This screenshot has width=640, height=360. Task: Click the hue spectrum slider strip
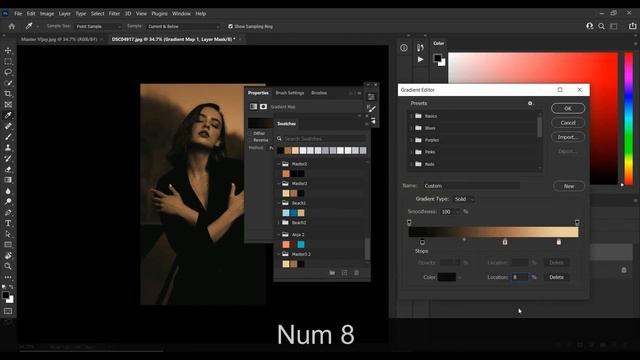(629, 118)
